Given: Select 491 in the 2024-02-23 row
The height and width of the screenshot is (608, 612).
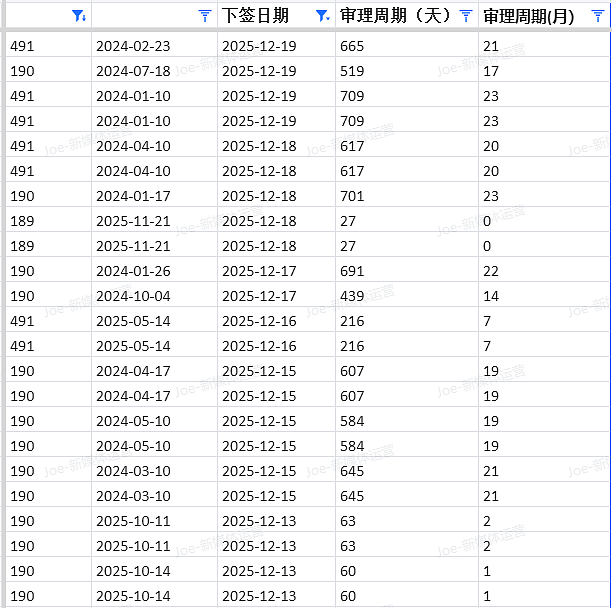Looking at the screenshot, I should pos(48,46).
